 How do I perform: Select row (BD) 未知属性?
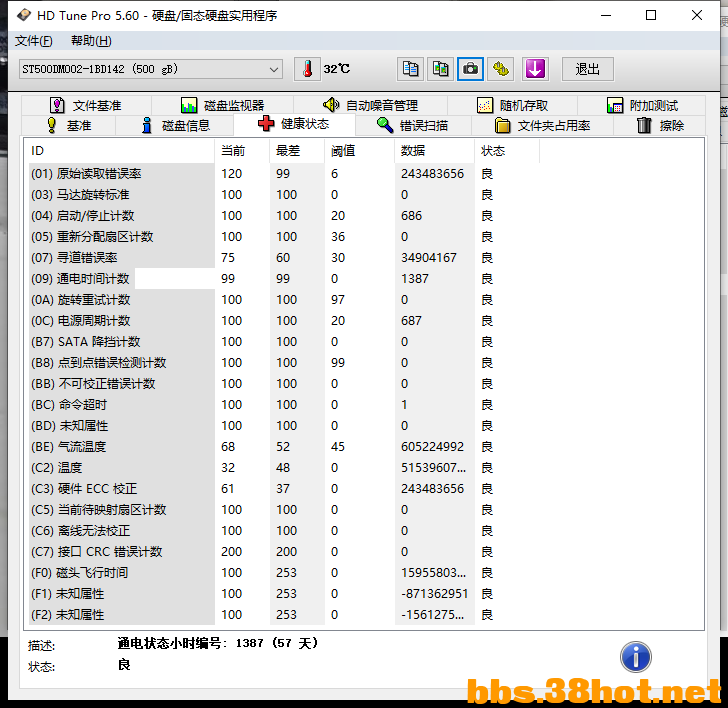tap(284, 426)
